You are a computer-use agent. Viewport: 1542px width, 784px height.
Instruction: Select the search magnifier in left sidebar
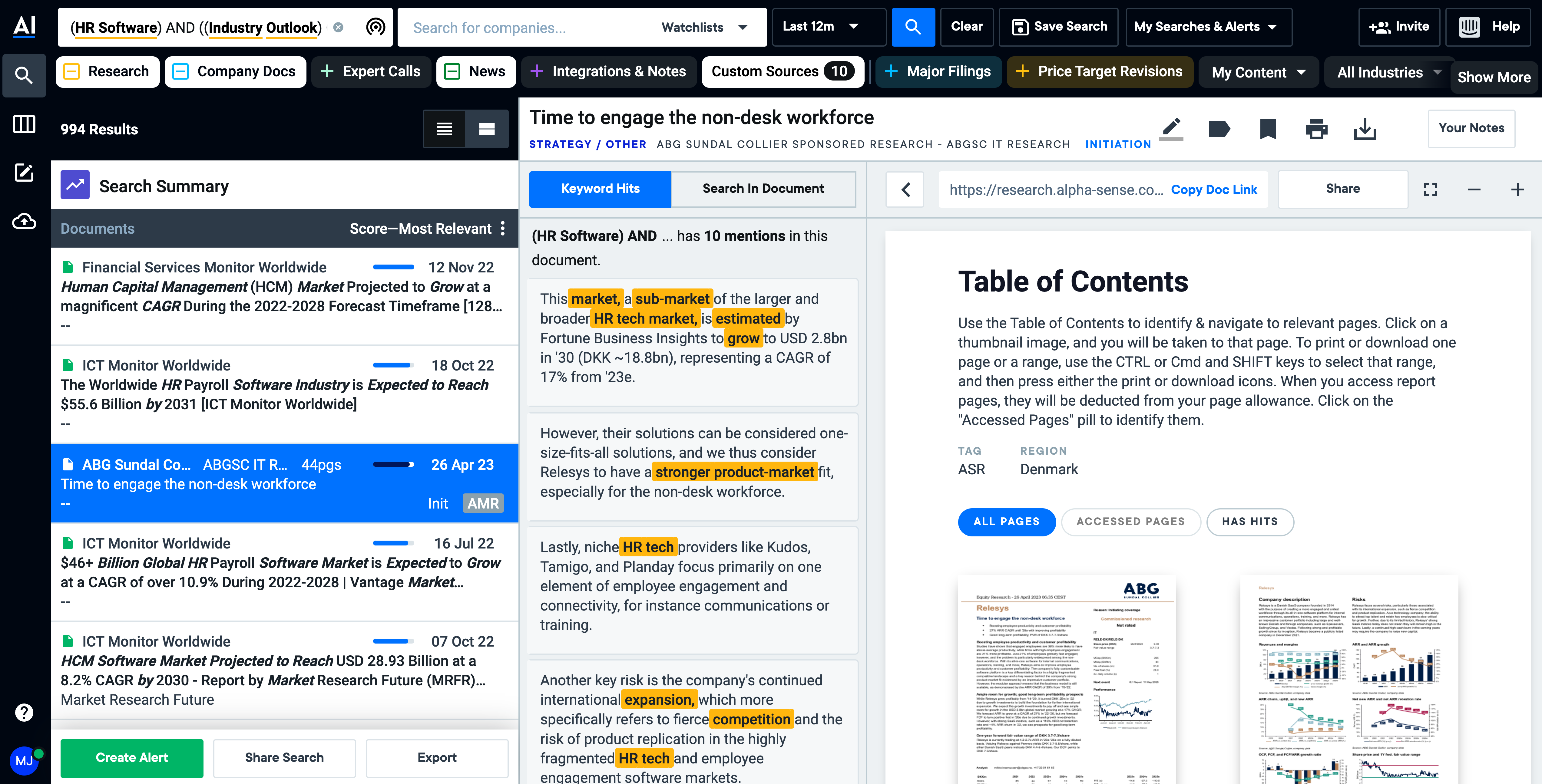tap(24, 75)
